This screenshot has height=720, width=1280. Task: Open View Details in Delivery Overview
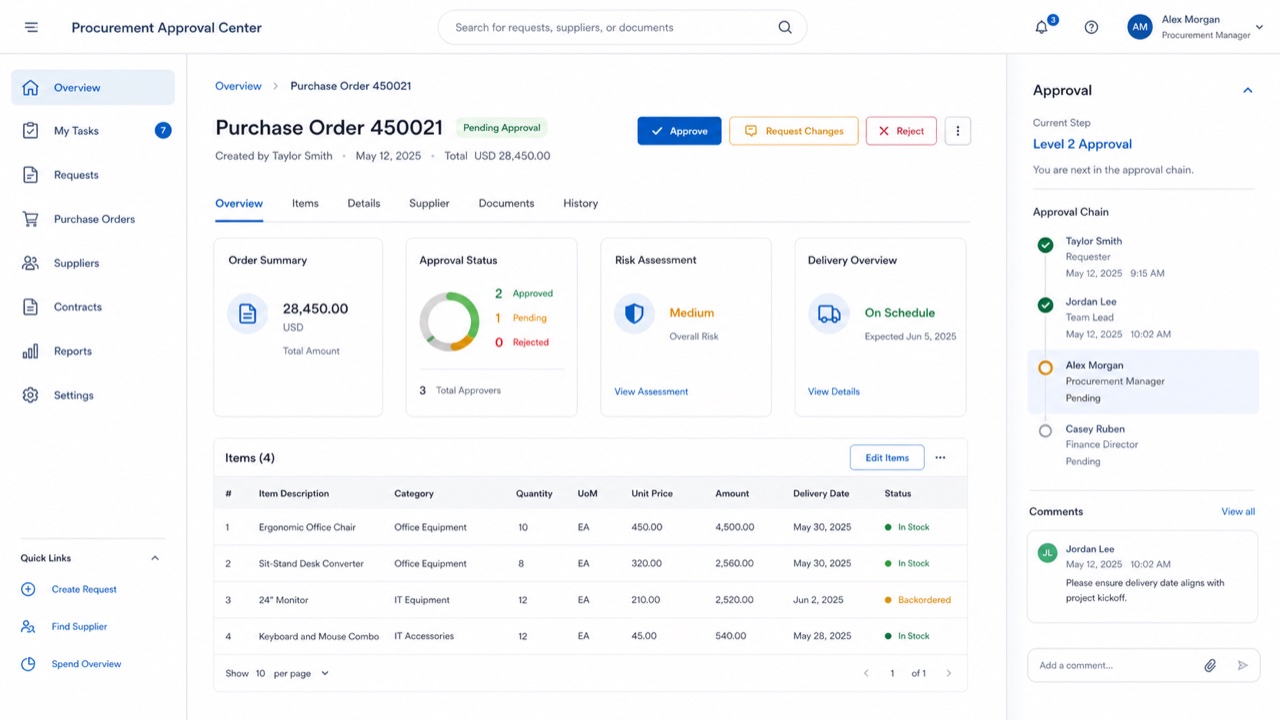[834, 391]
